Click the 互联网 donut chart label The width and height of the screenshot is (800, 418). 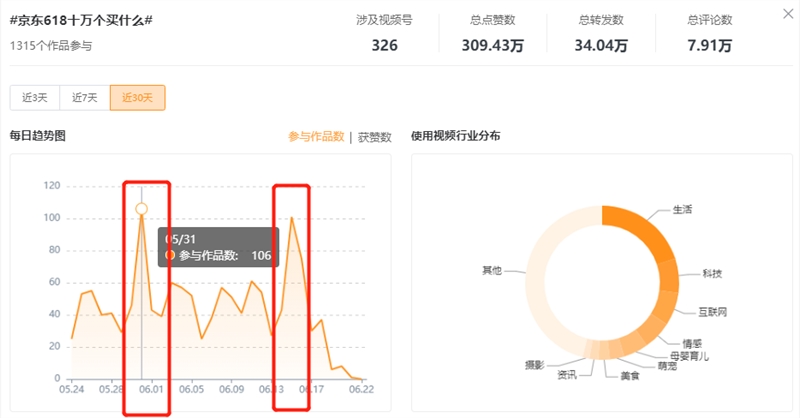[712, 312]
